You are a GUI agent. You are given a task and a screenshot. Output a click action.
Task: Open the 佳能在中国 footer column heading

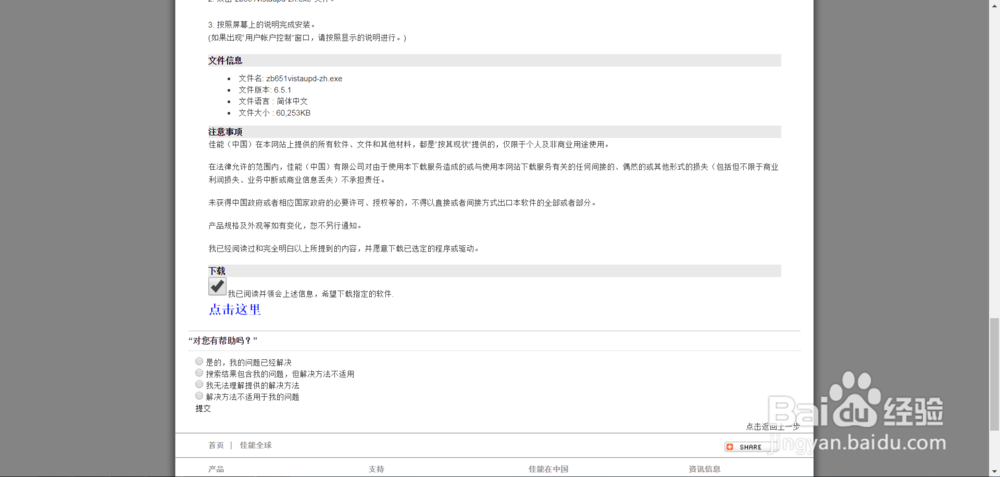tap(548, 469)
